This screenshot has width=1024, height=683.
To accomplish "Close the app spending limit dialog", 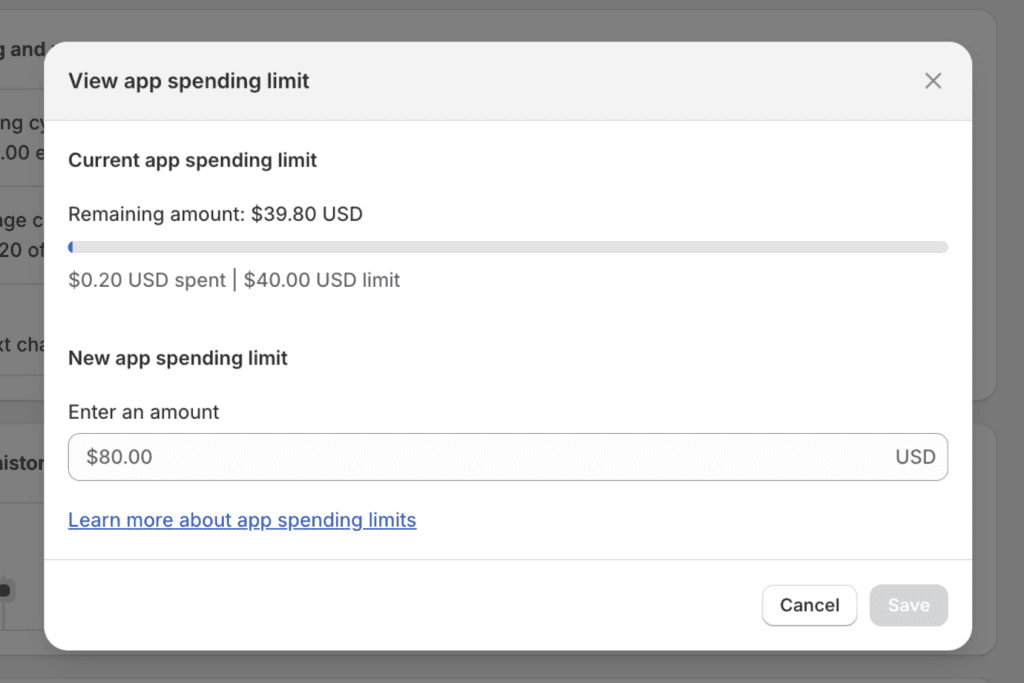I will click(x=933, y=81).
